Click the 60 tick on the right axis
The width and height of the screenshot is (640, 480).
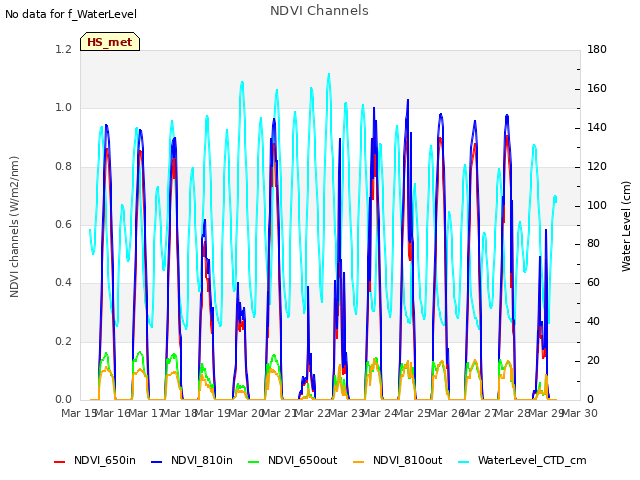click(x=593, y=282)
